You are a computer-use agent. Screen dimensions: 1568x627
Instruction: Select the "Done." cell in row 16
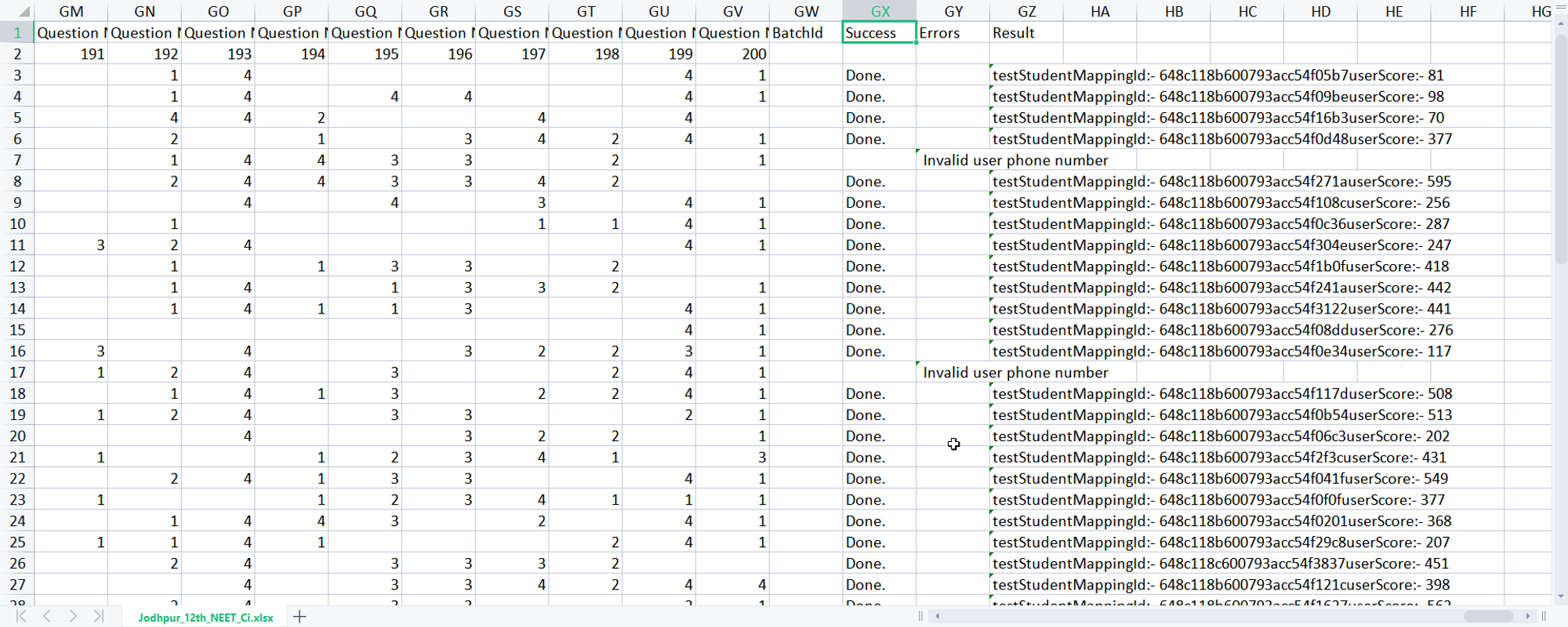point(880,351)
